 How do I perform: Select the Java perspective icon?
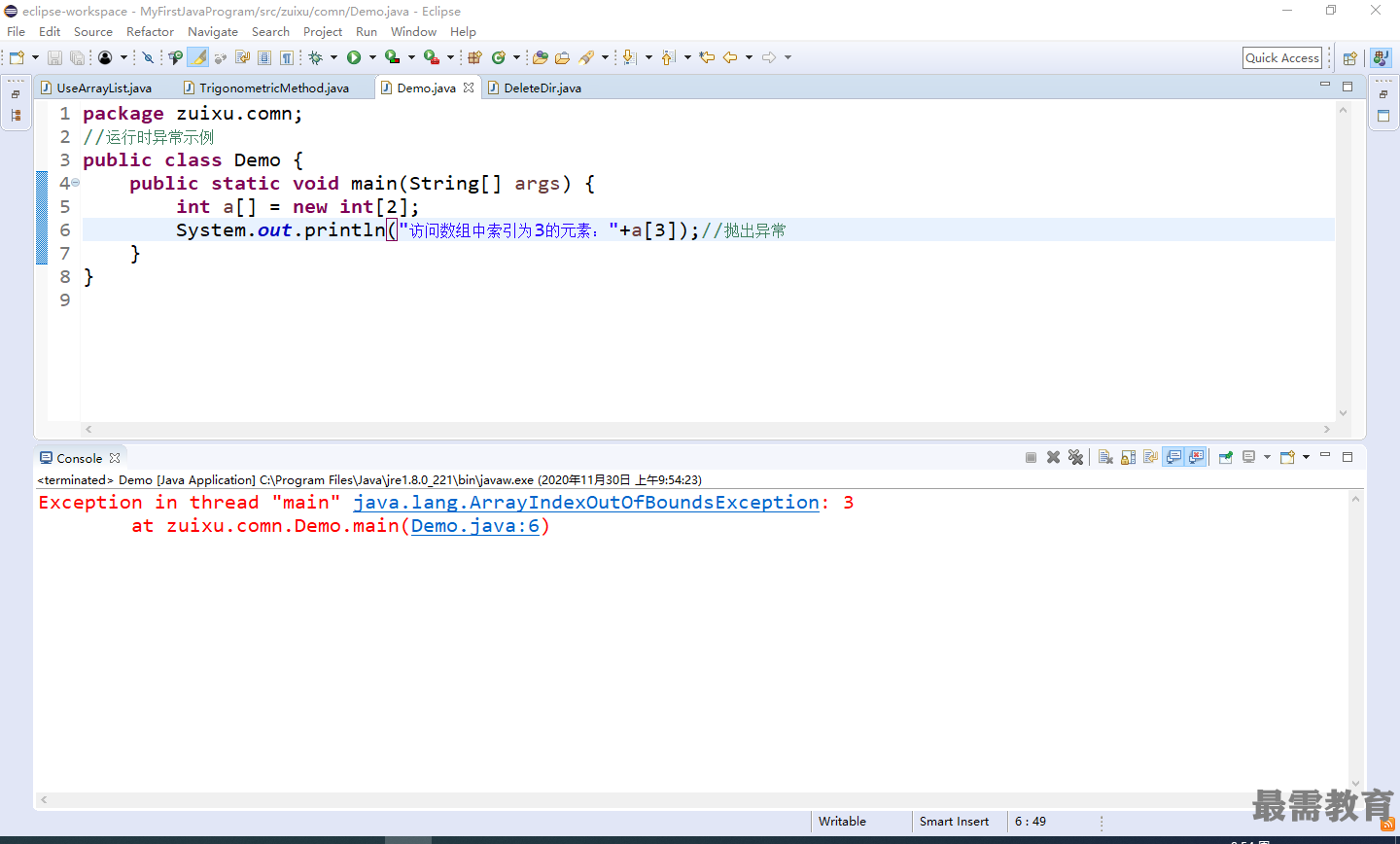coord(1381,58)
